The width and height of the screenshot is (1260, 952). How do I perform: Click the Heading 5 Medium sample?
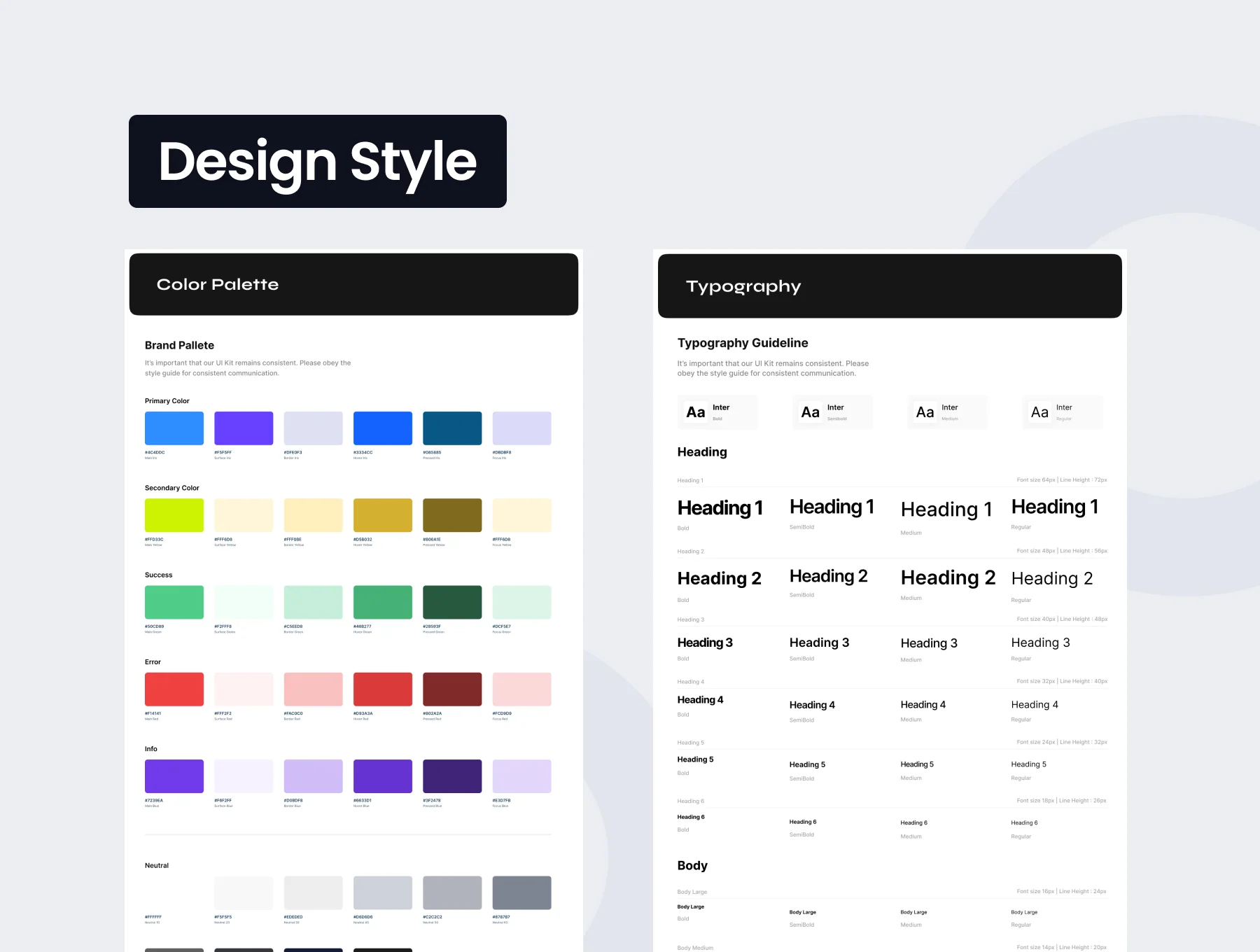click(917, 764)
